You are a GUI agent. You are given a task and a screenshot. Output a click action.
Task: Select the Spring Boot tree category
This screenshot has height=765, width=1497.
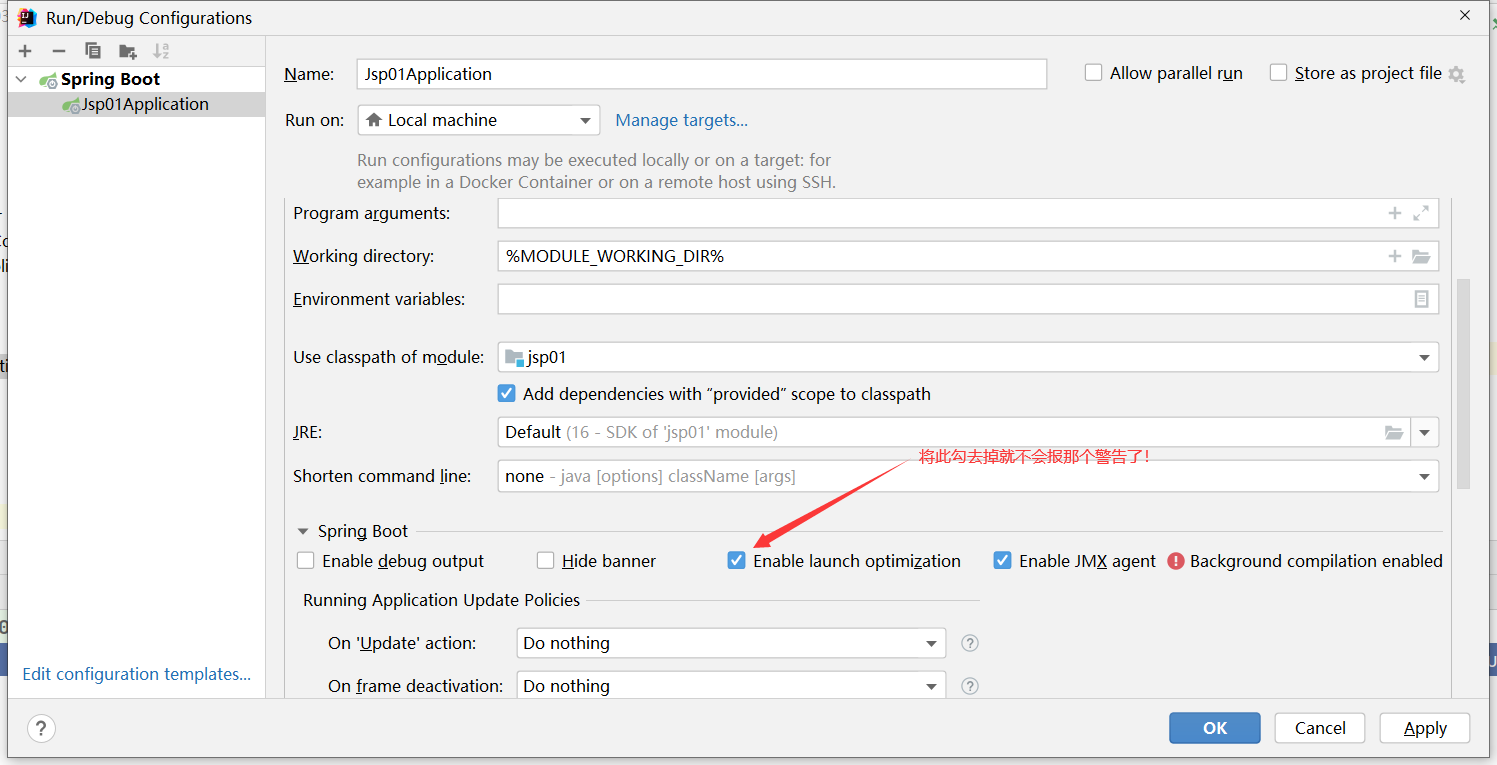[x=110, y=79]
